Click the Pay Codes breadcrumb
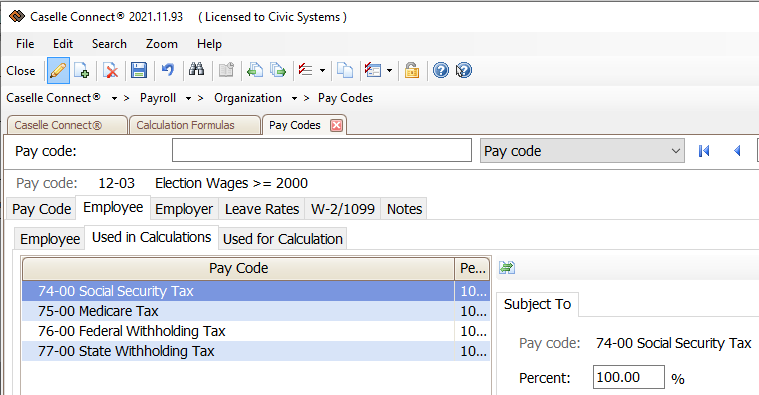 point(346,98)
